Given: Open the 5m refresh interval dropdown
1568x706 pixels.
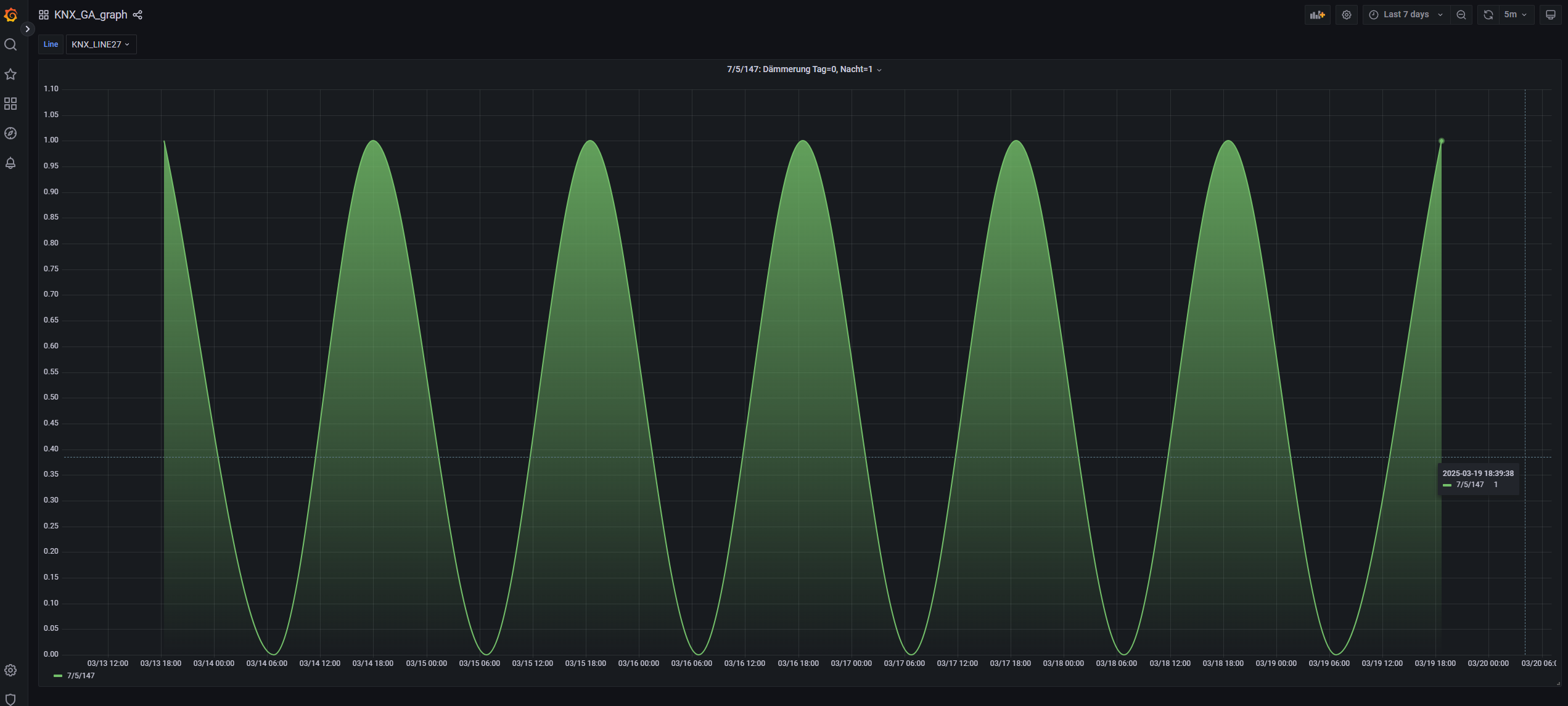Looking at the screenshot, I should [1516, 15].
